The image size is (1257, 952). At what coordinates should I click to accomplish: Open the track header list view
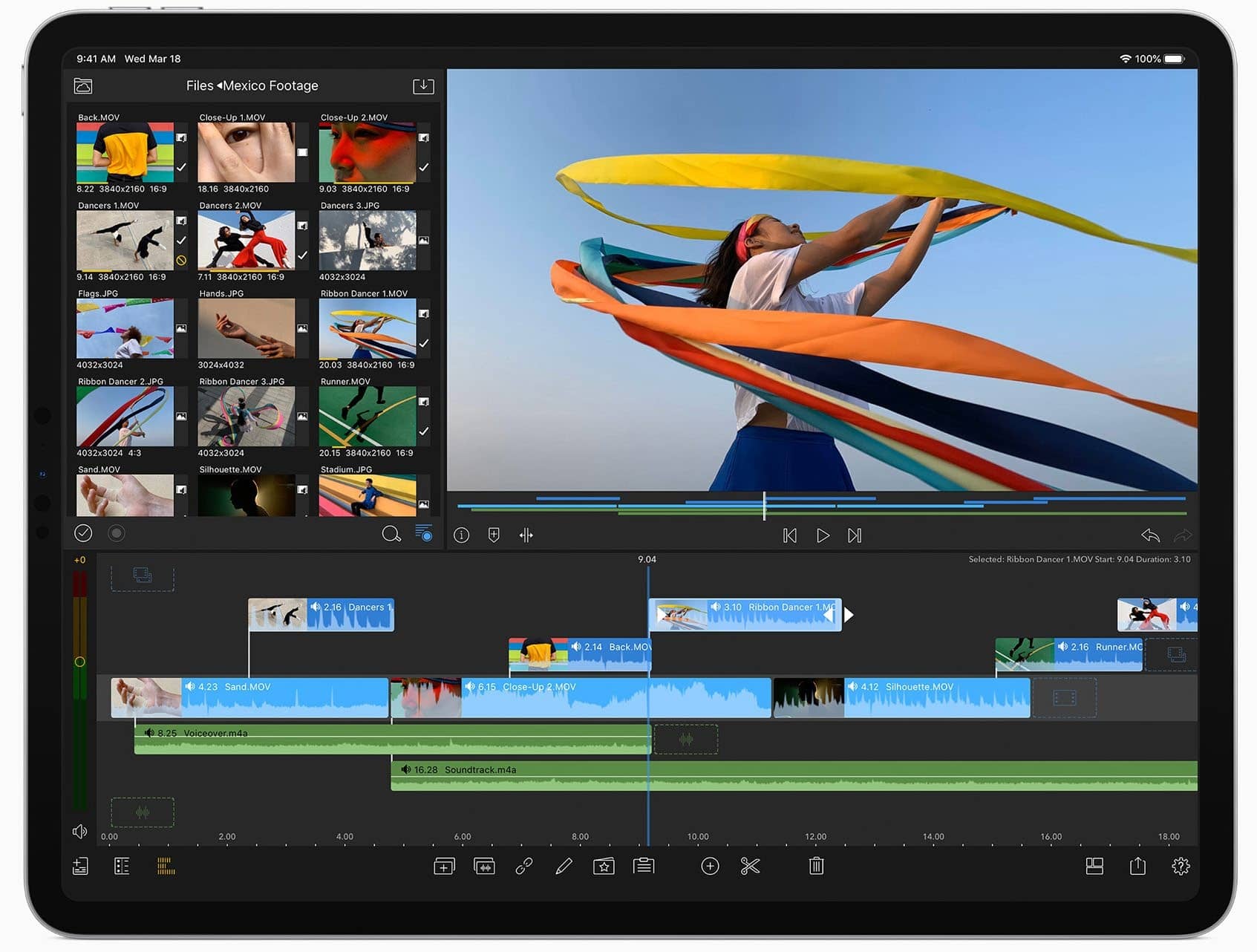[122, 866]
